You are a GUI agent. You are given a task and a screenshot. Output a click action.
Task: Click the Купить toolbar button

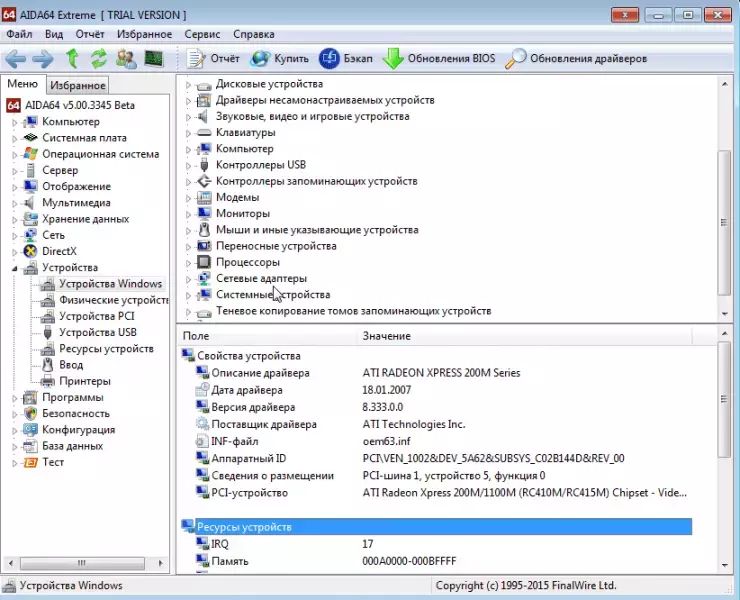tap(280, 59)
